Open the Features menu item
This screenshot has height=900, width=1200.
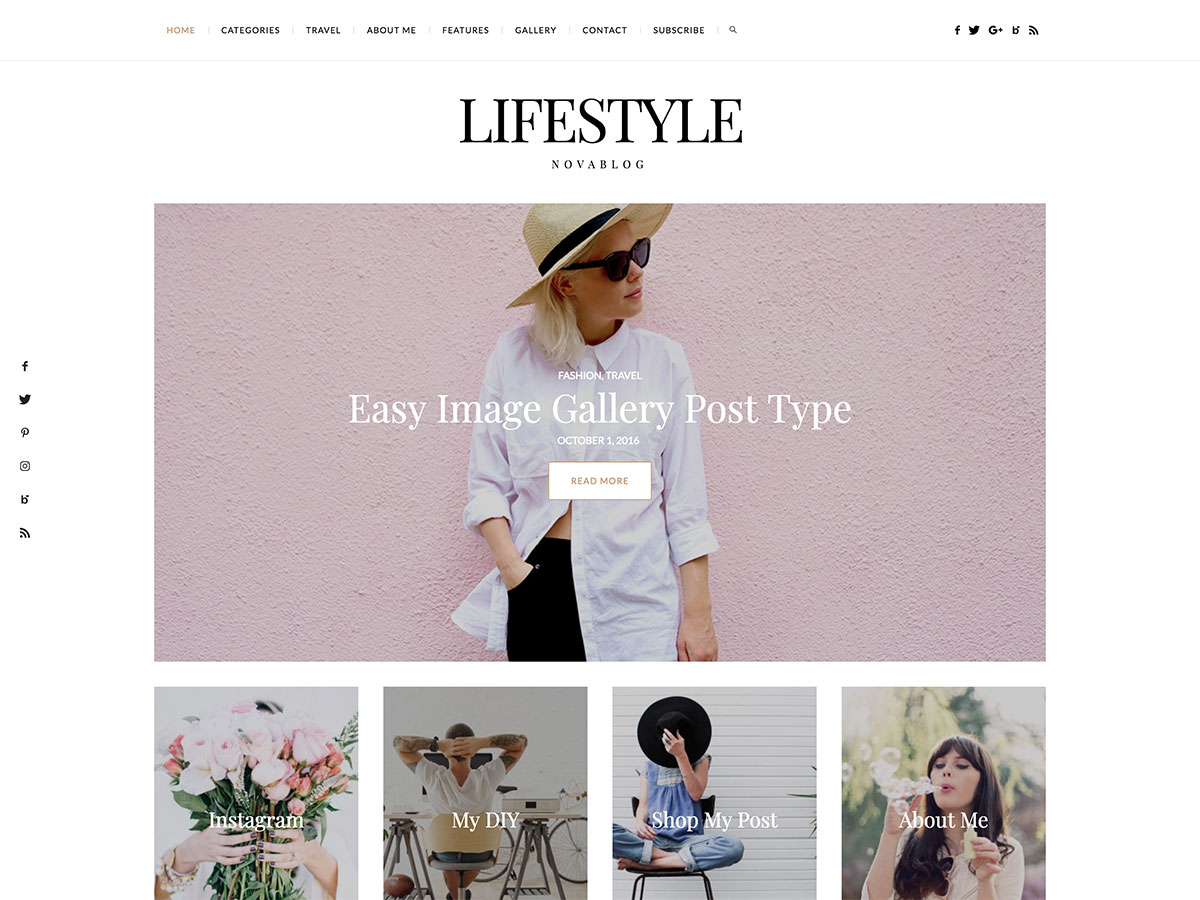466,30
